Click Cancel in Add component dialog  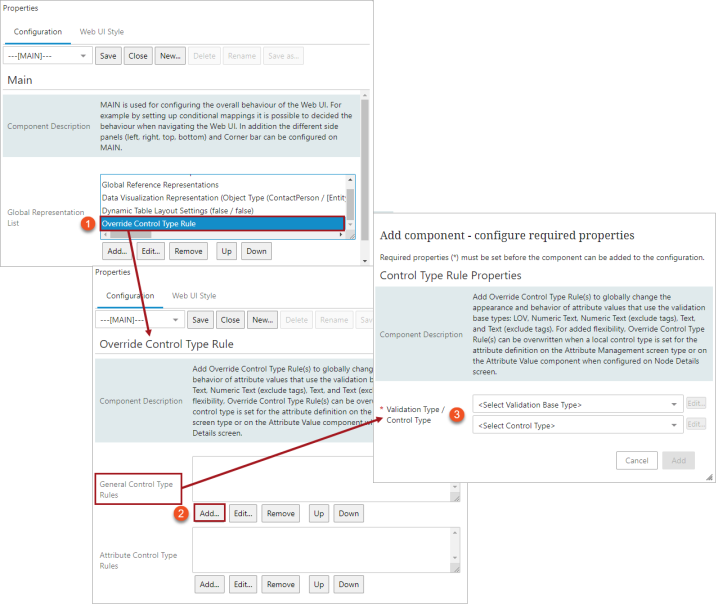click(637, 460)
